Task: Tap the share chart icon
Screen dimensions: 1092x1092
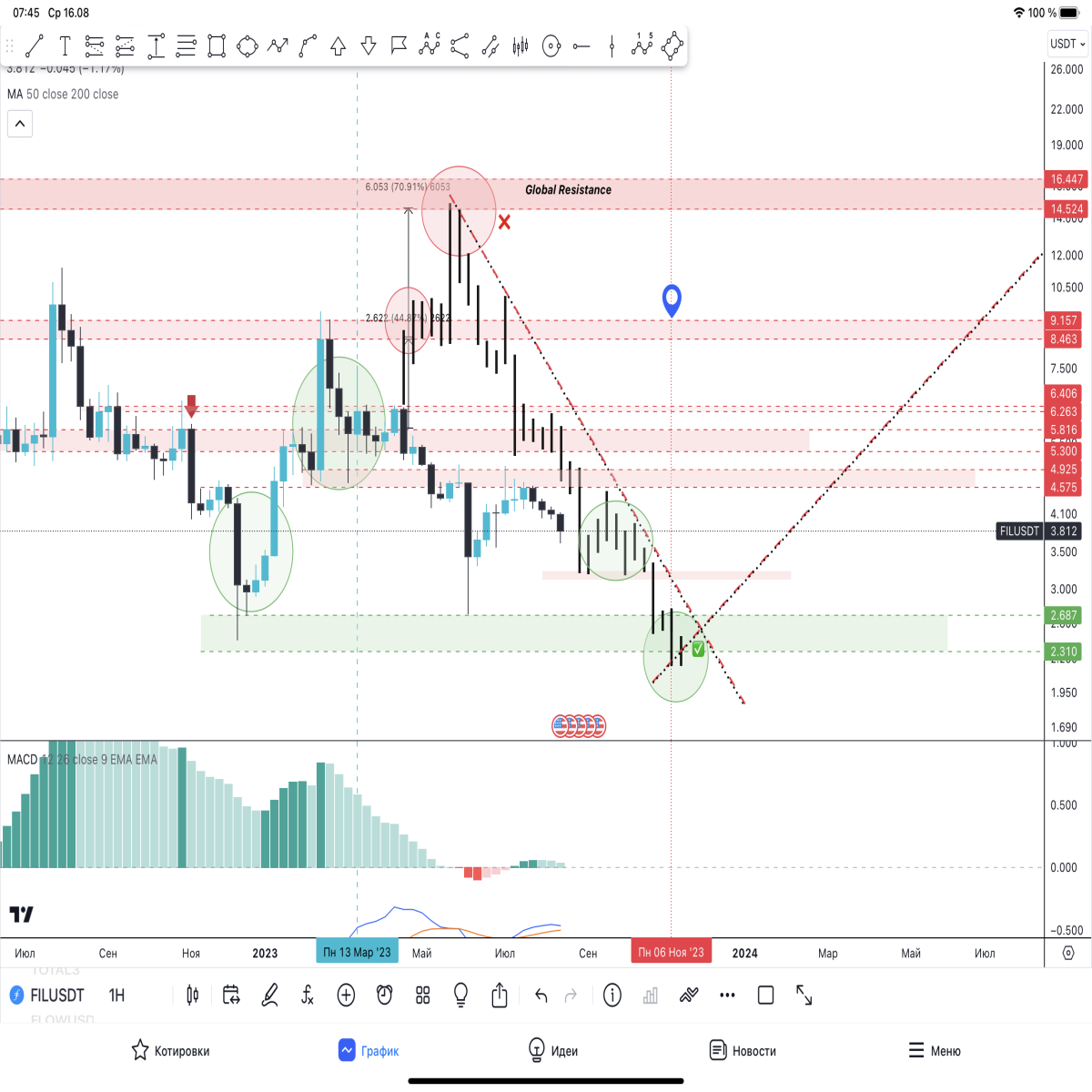Action: (500, 995)
